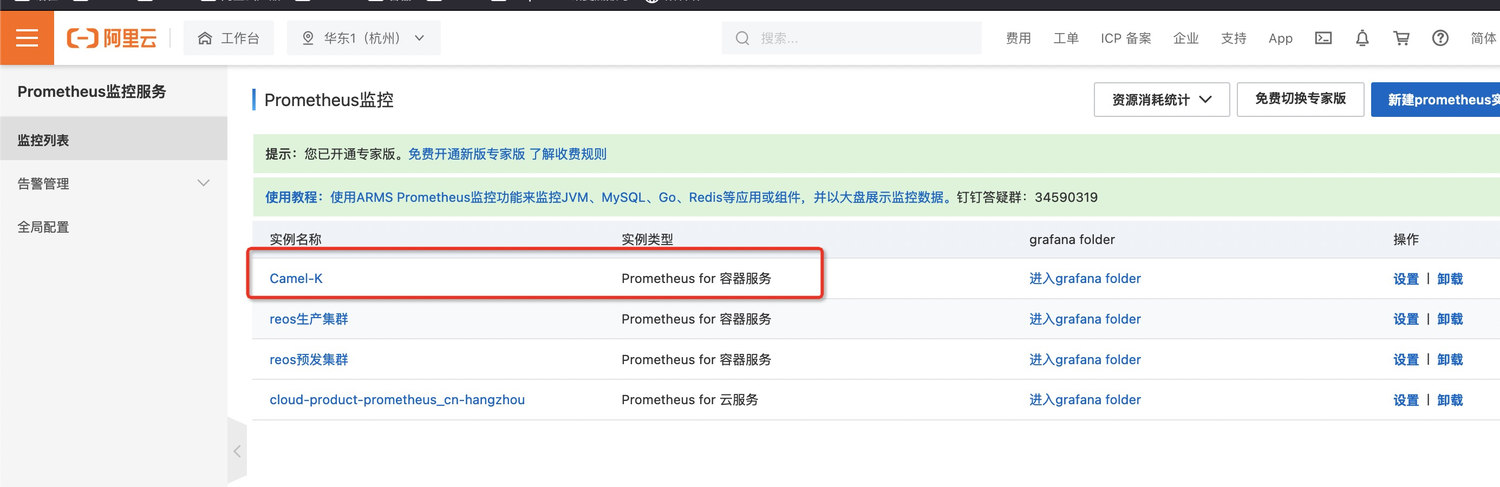1500x487 pixels.
Task: Open the reos预发集群 instance
Action: tap(309, 359)
